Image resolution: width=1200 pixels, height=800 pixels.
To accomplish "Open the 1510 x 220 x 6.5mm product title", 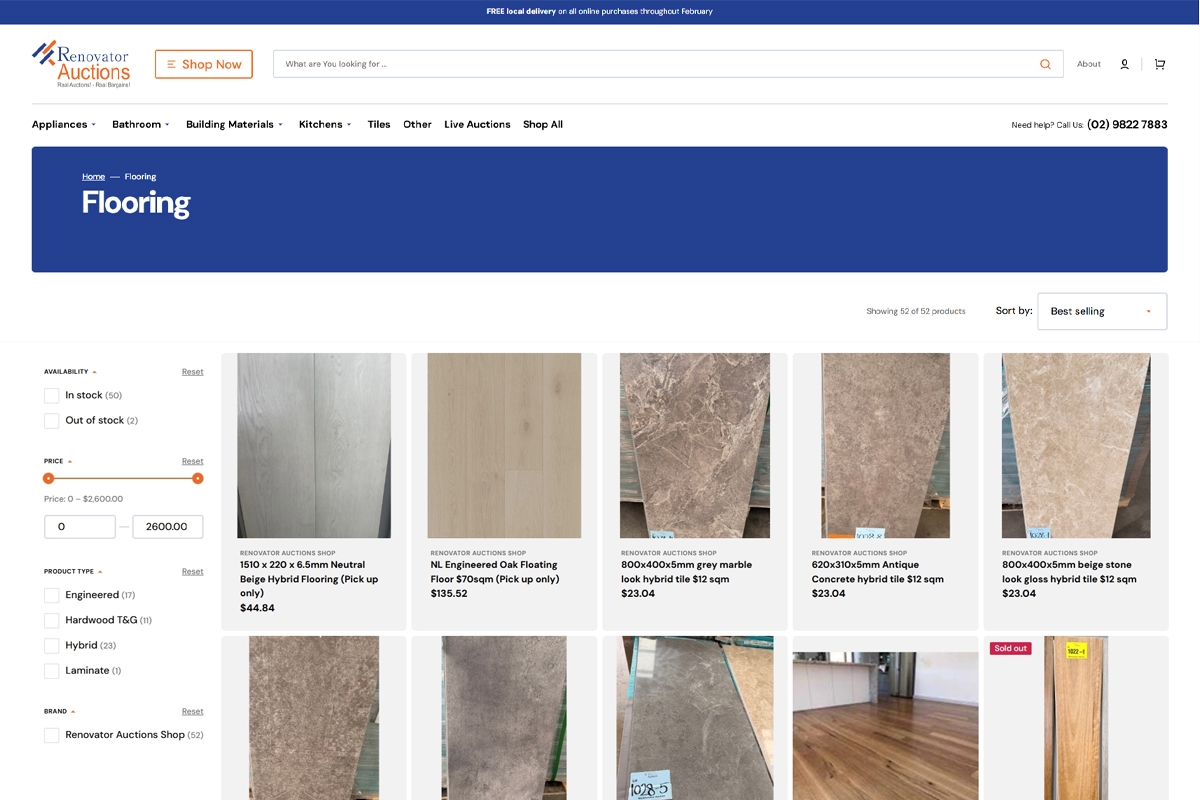I will 309,579.
